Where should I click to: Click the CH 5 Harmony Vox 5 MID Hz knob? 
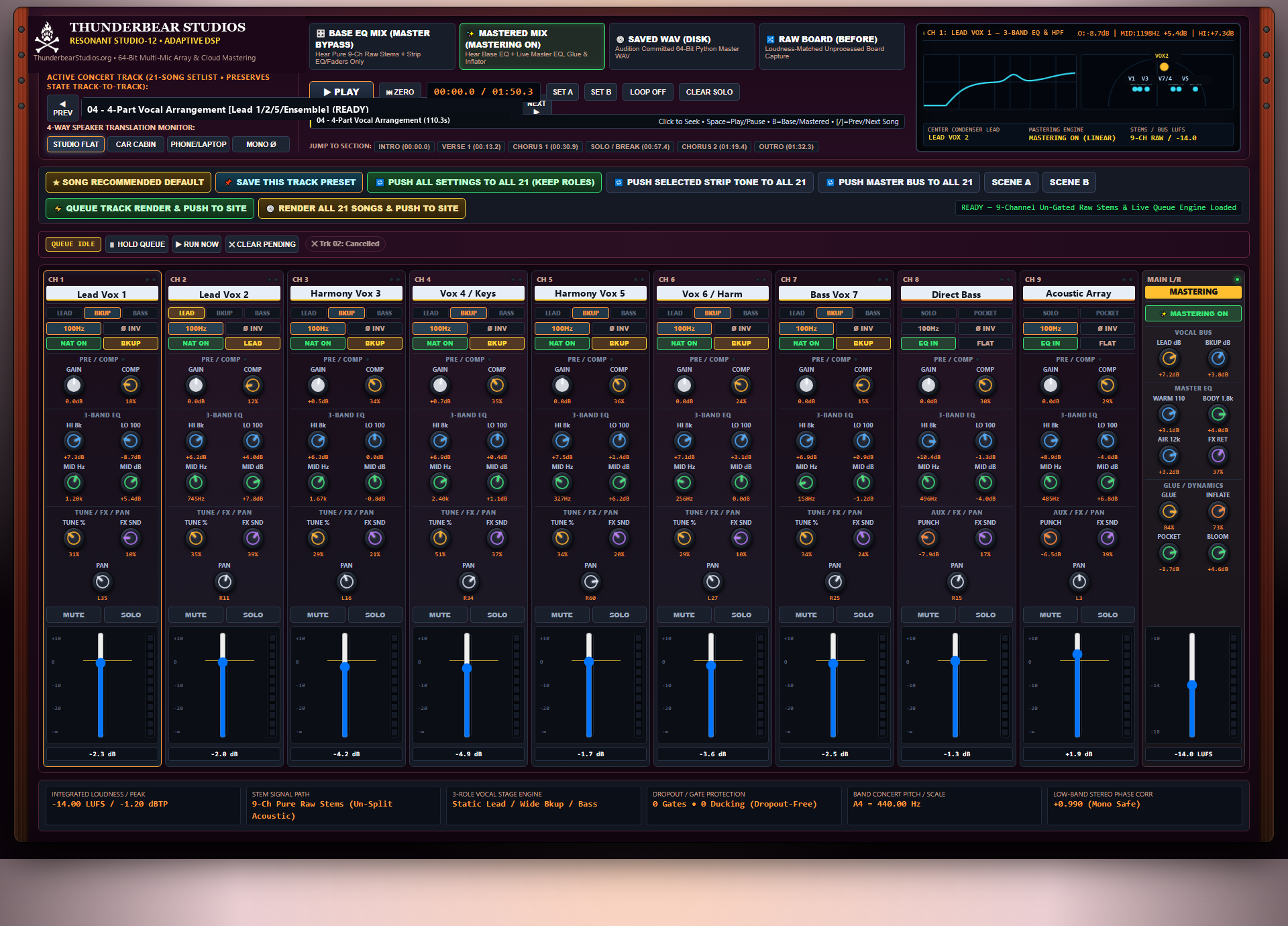coord(562,482)
